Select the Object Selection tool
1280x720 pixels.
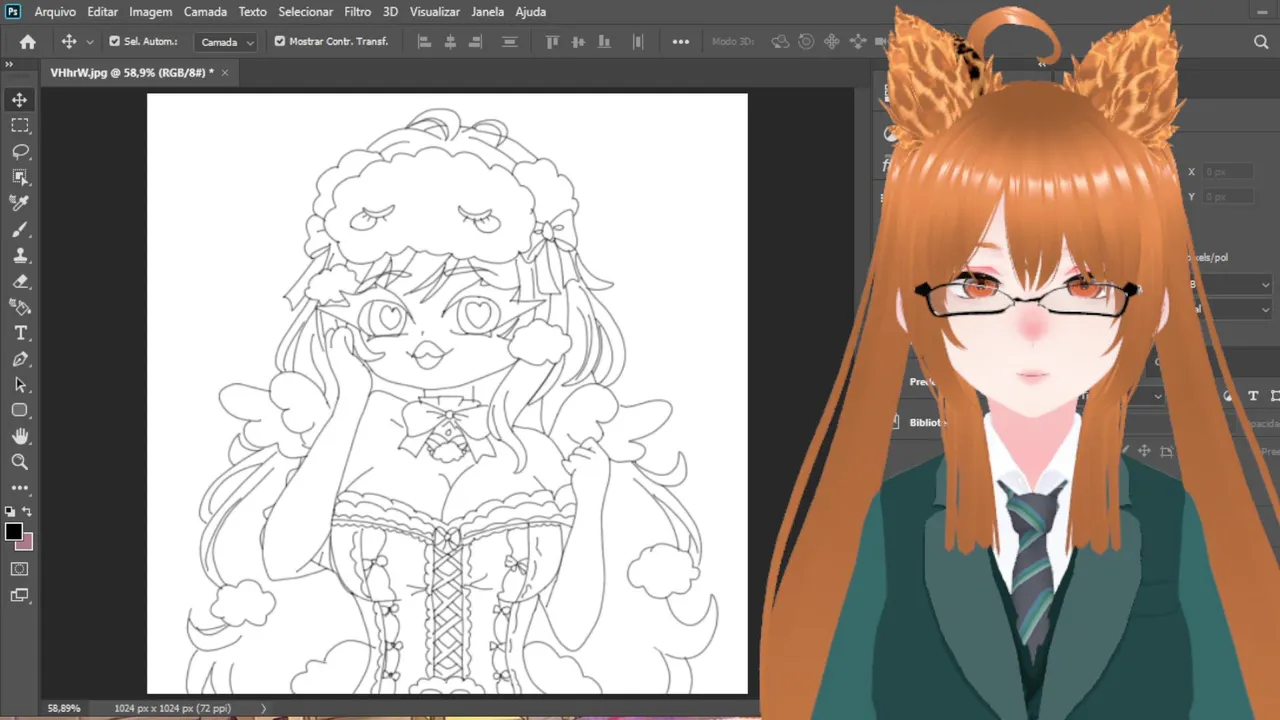click(x=19, y=178)
